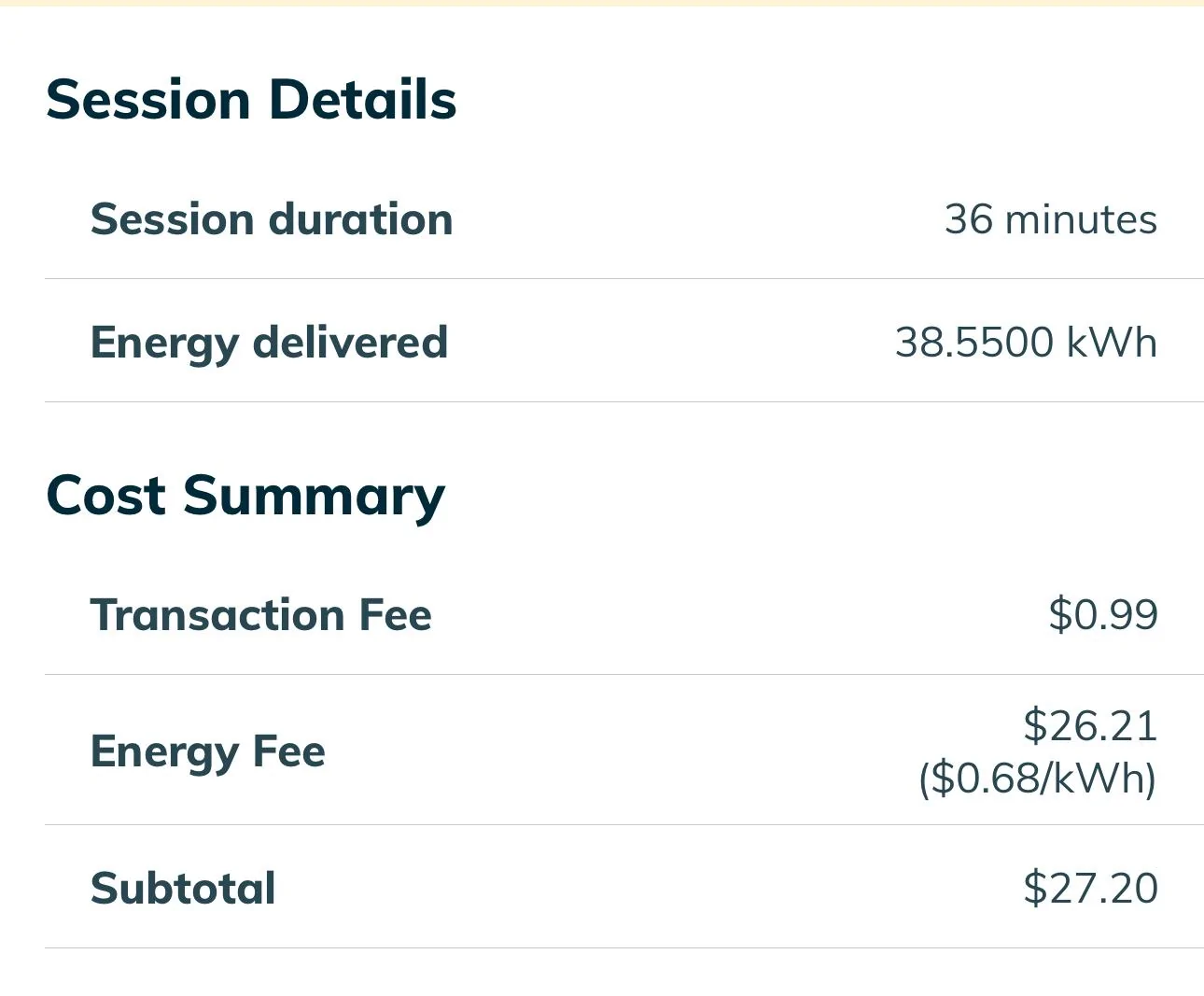Tap the ($0.68/kWh) rate text
This screenshot has width=1204, height=996.
(1038, 778)
